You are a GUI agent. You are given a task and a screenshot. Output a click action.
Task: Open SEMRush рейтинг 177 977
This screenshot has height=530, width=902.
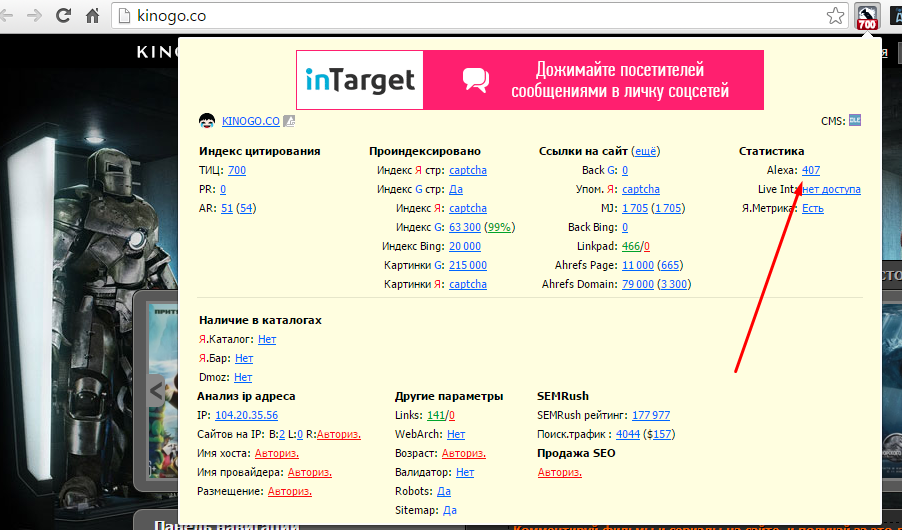pos(651,415)
